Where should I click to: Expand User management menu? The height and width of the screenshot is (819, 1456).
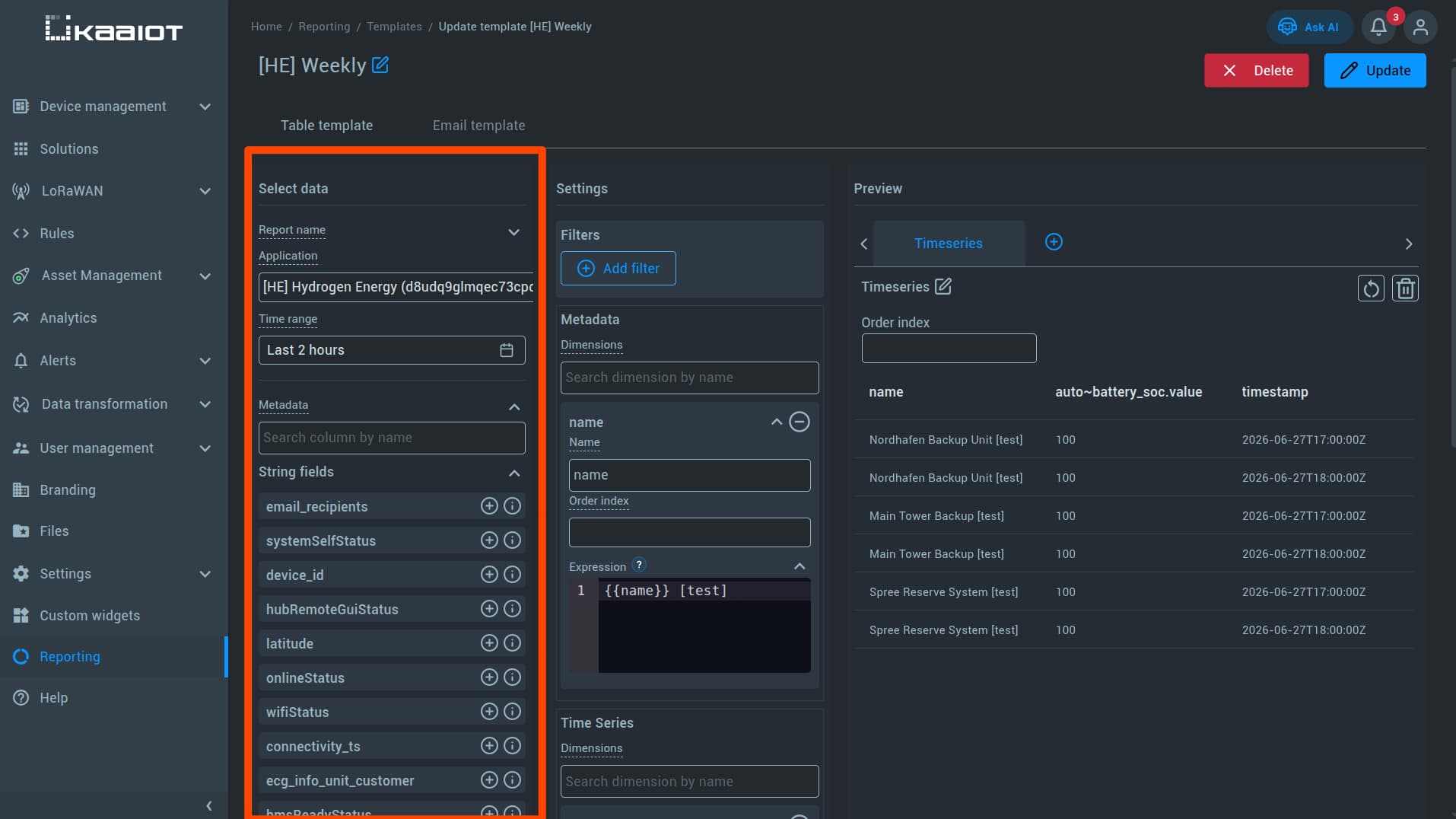click(205, 448)
